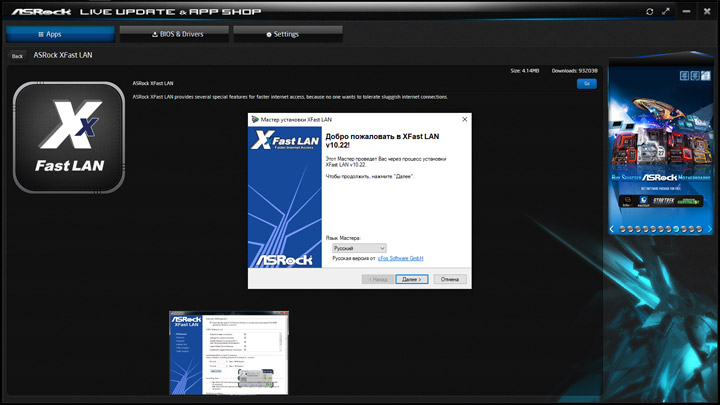Viewport: 720px width, 405px height.
Task: Open the Apps tab
Action: point(60,34)
